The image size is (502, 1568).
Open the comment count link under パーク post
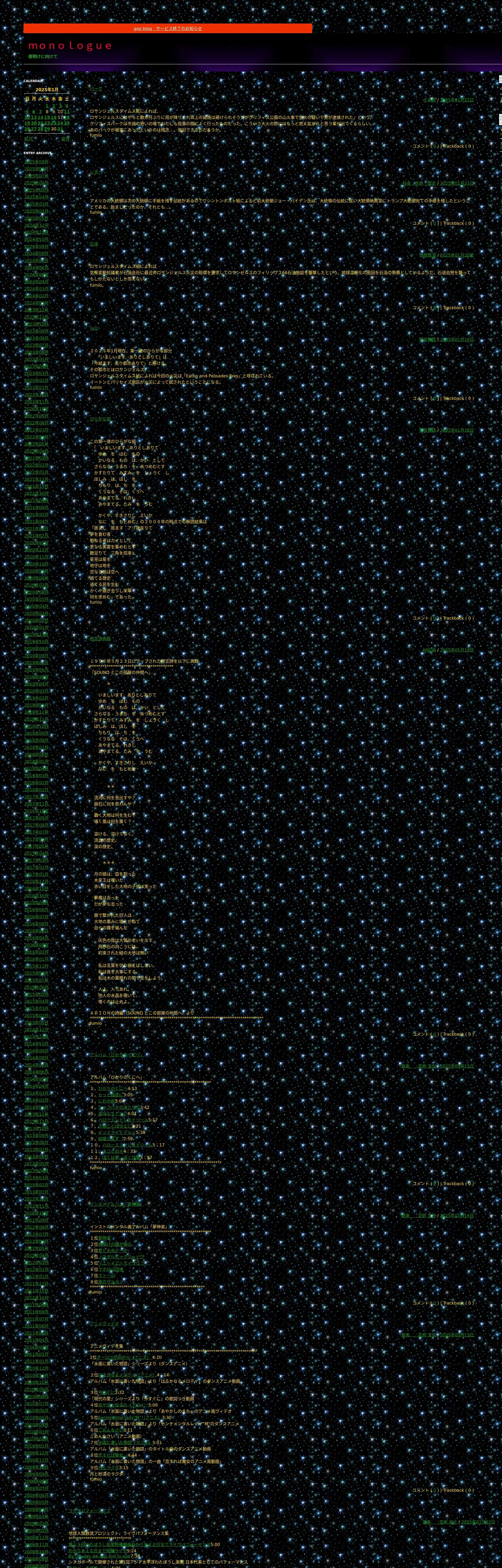click(x=434, y=146)
